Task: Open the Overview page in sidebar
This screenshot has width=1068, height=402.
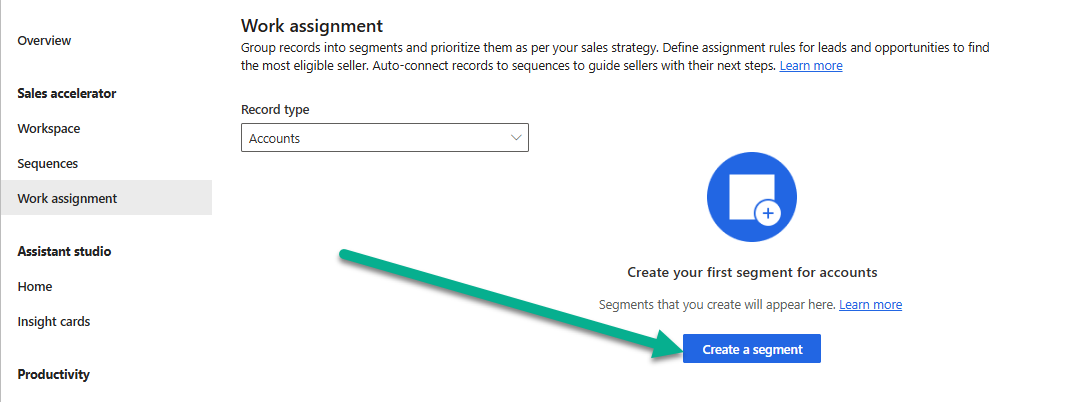Action: [x=44, y=40]
